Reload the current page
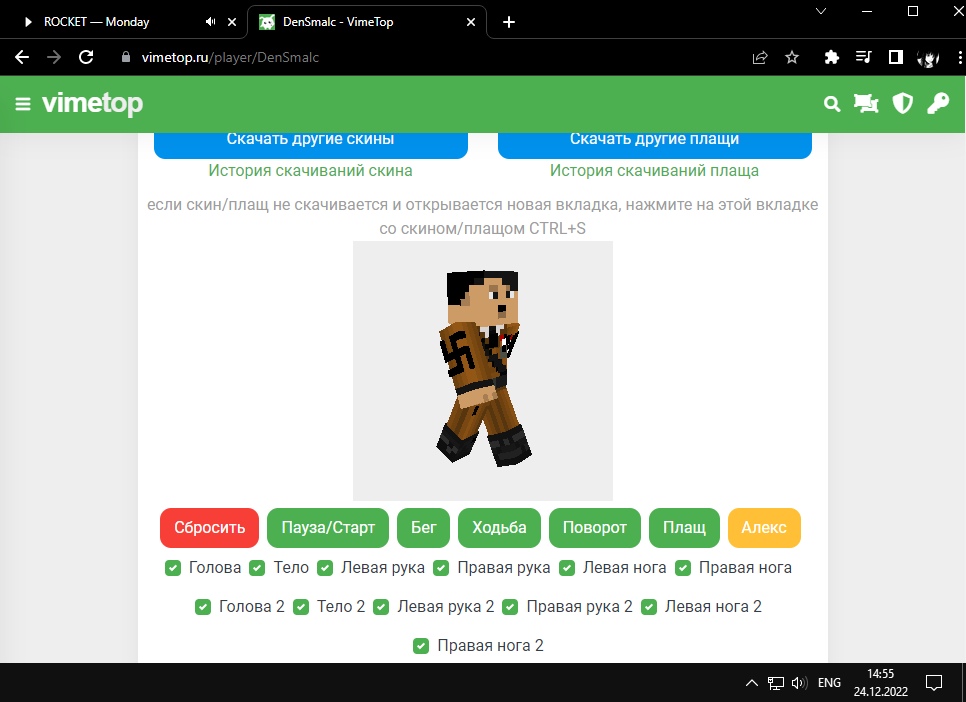Screen dimensions: 966x702 [86, 57]
